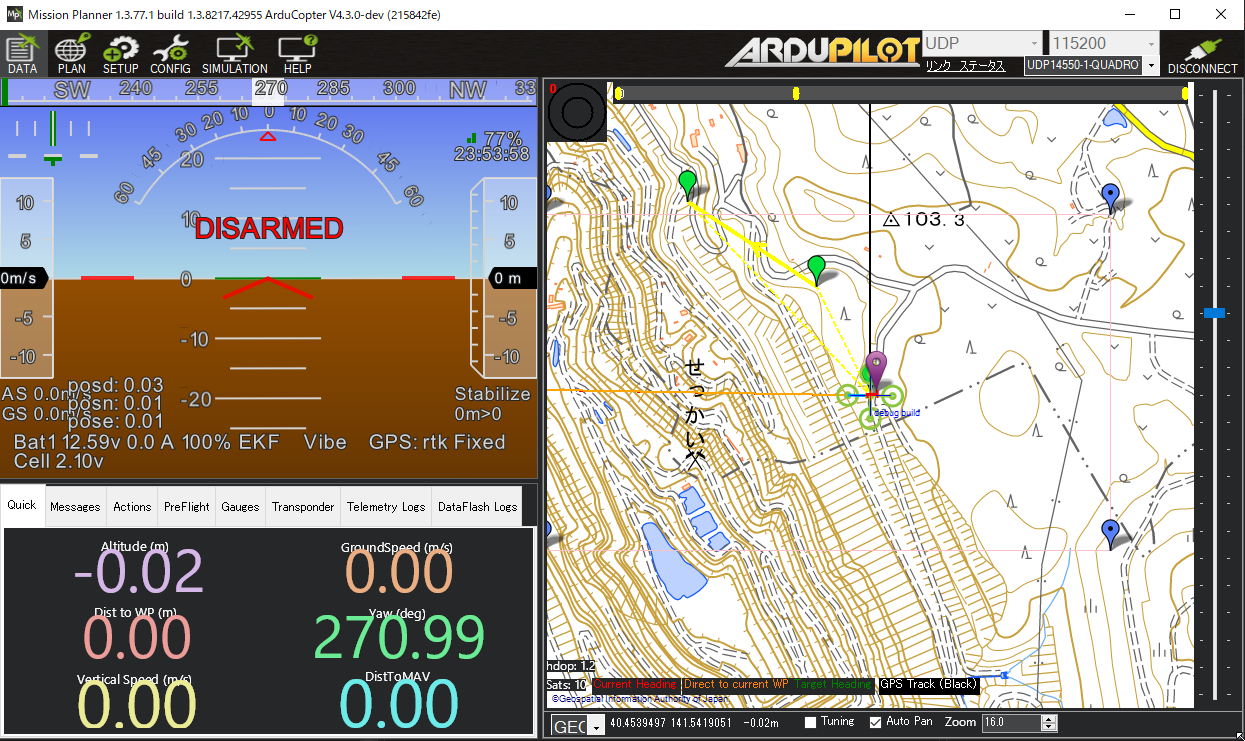Click the Yaw (deg) quick value 270.99
Image resolution: width=1245 pixels, height=741 pixels.
[x=399, y=637]
